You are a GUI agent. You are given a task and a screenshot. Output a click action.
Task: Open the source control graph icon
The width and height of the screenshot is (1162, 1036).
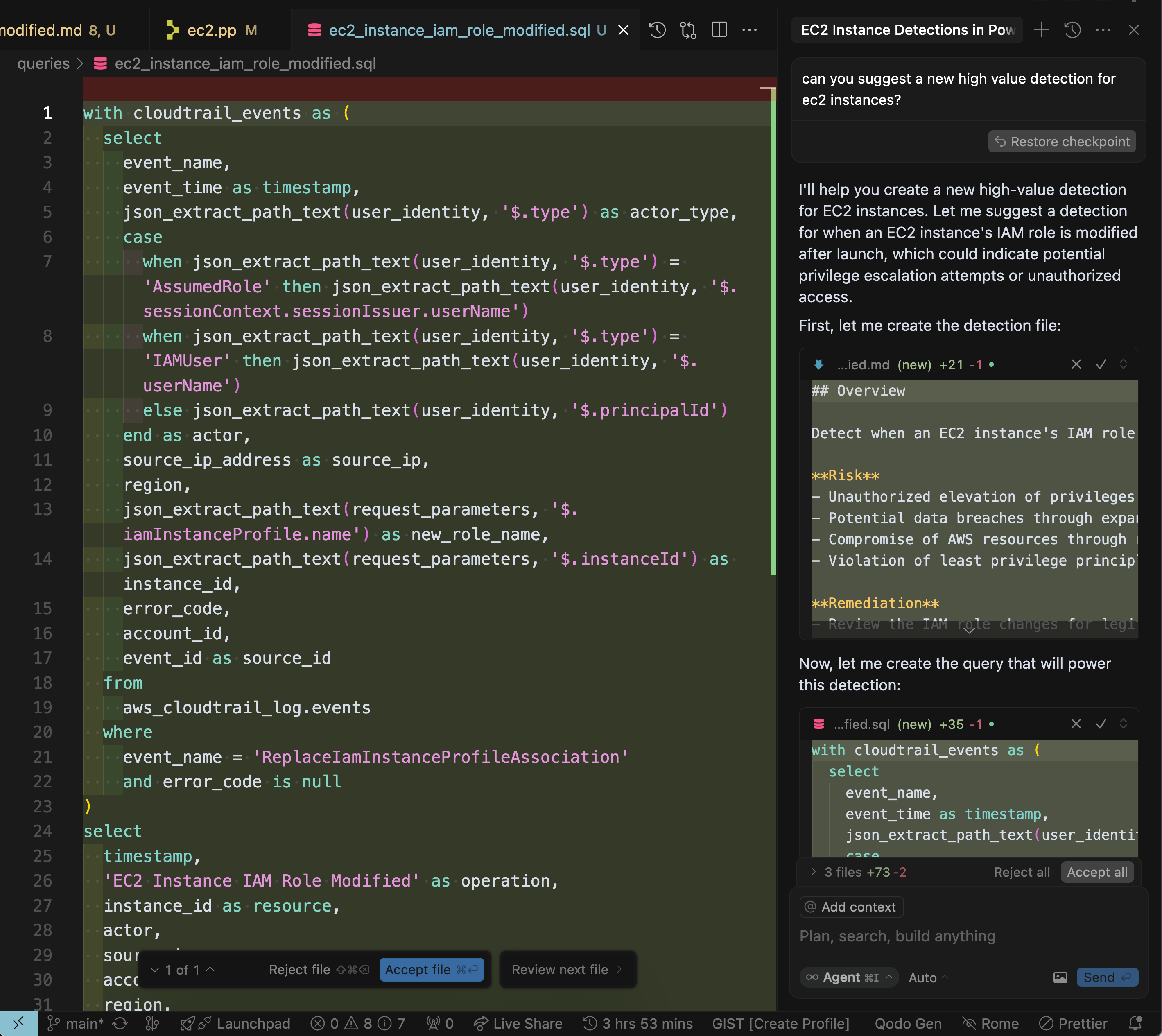tap(687, 29)
